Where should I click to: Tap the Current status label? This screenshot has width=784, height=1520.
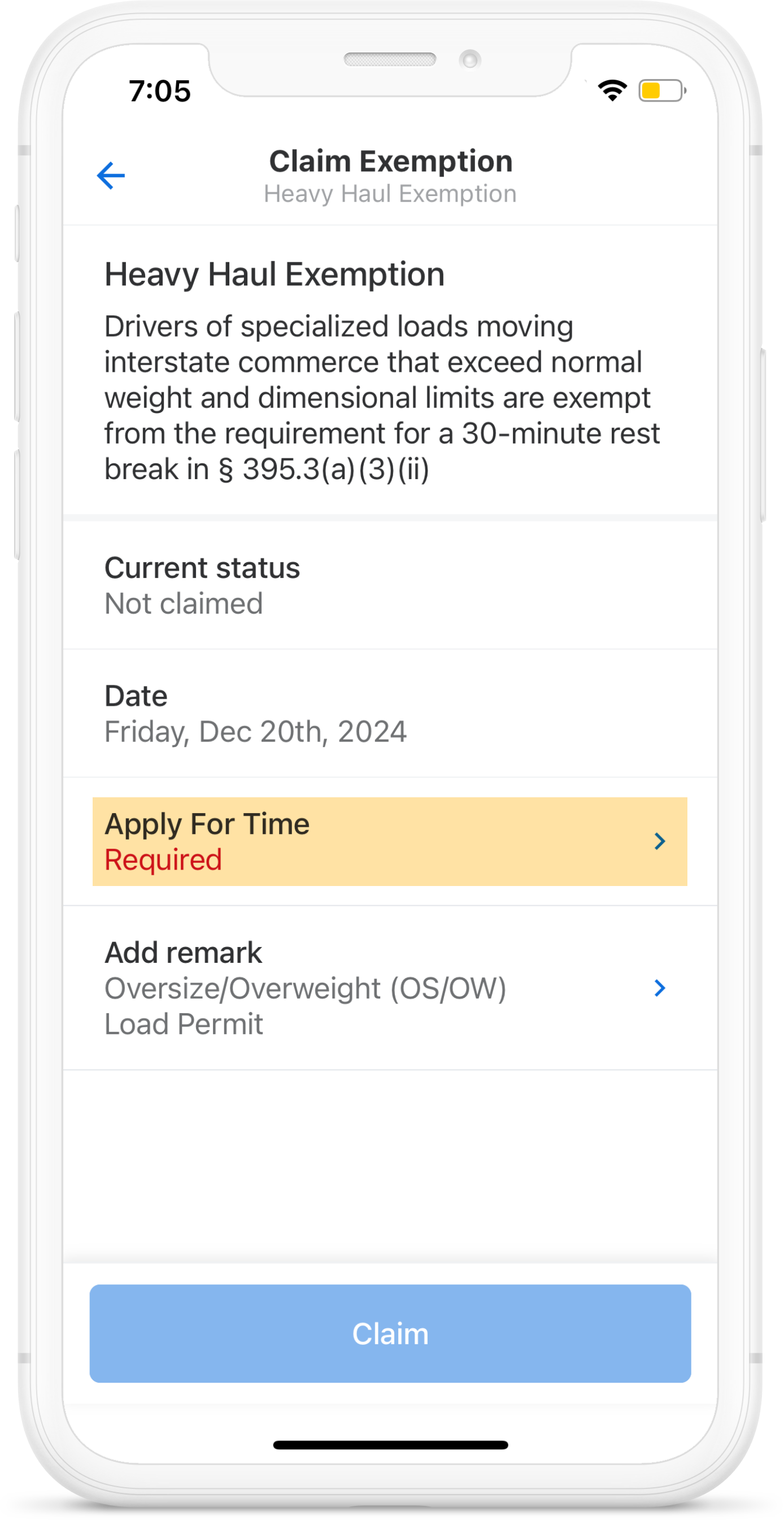[x=202, y=568]
